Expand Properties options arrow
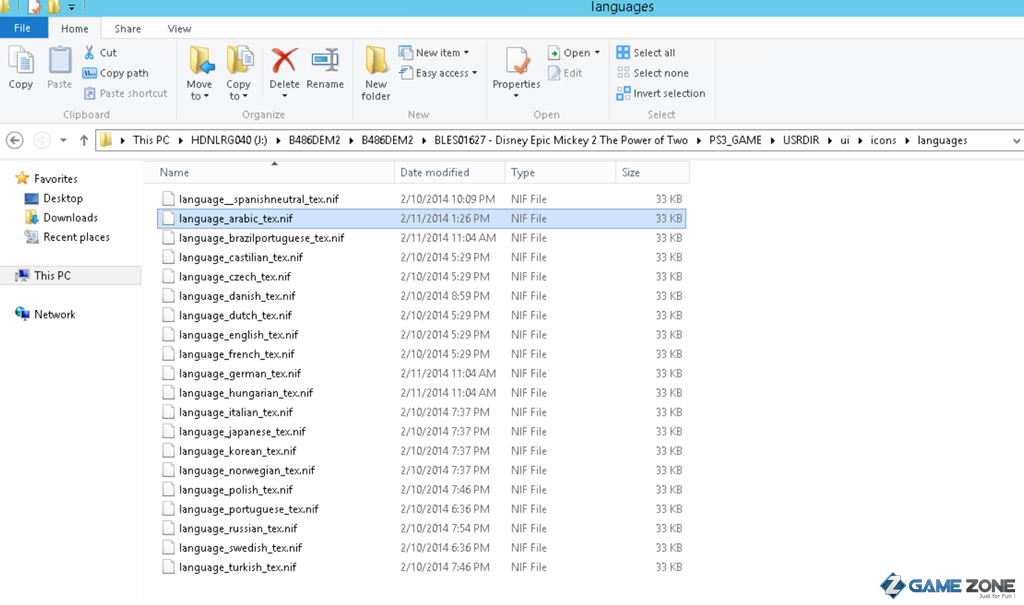Viewport: 1024px width, 605px height. click(x=516, y=96)
